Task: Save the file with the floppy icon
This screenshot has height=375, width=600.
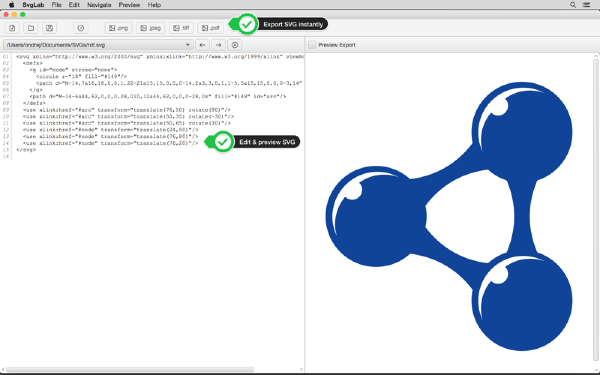Action: [49, 28]
